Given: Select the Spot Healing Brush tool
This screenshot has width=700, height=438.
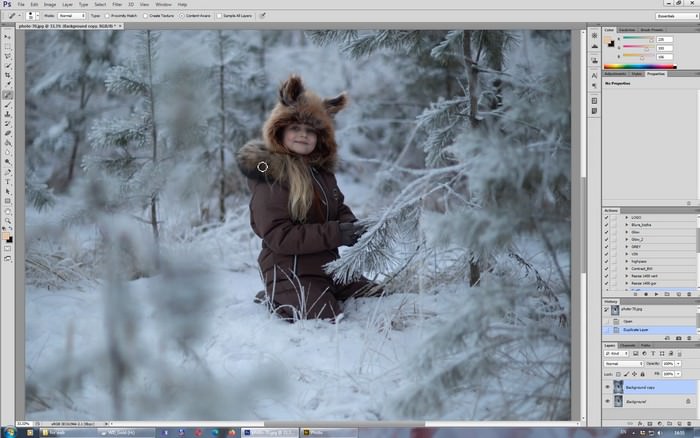Looking at the screenshot, I should pyautogui.click(x=8, y=95).
